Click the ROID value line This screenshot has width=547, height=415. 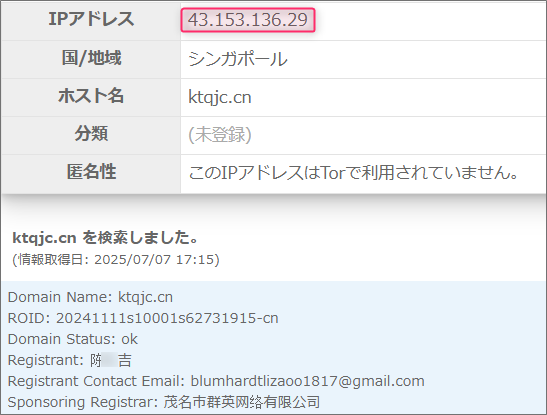(143, 318)
